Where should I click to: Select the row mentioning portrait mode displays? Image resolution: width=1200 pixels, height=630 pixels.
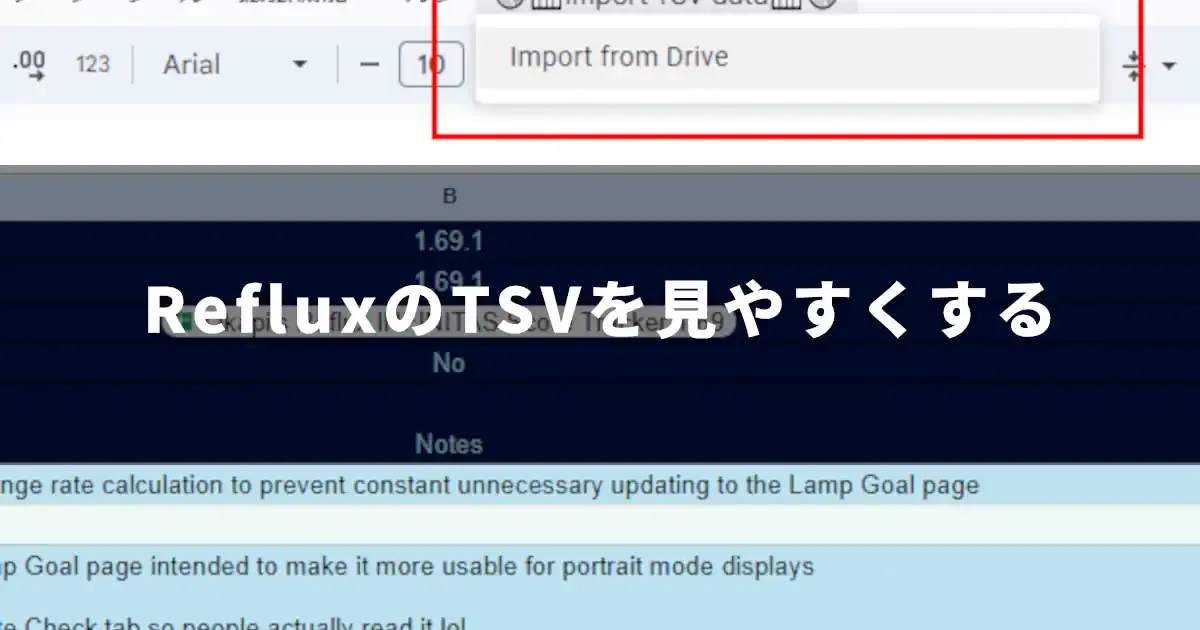(x=600, y=567)
